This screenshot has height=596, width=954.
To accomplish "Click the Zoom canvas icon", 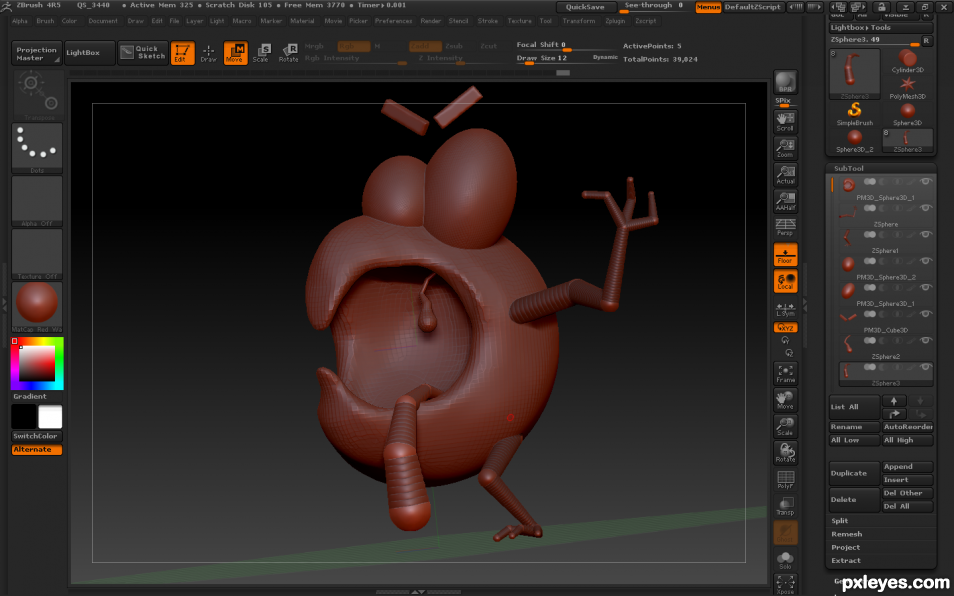I will point(785,148).
